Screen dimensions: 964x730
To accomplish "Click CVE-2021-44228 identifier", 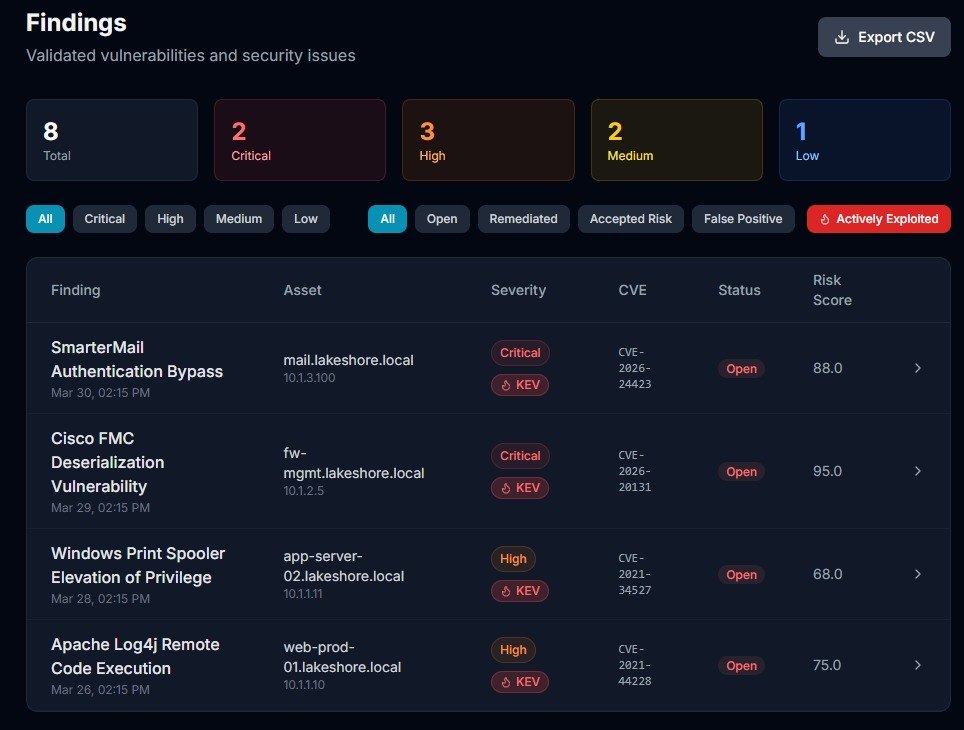I will 634,665.
